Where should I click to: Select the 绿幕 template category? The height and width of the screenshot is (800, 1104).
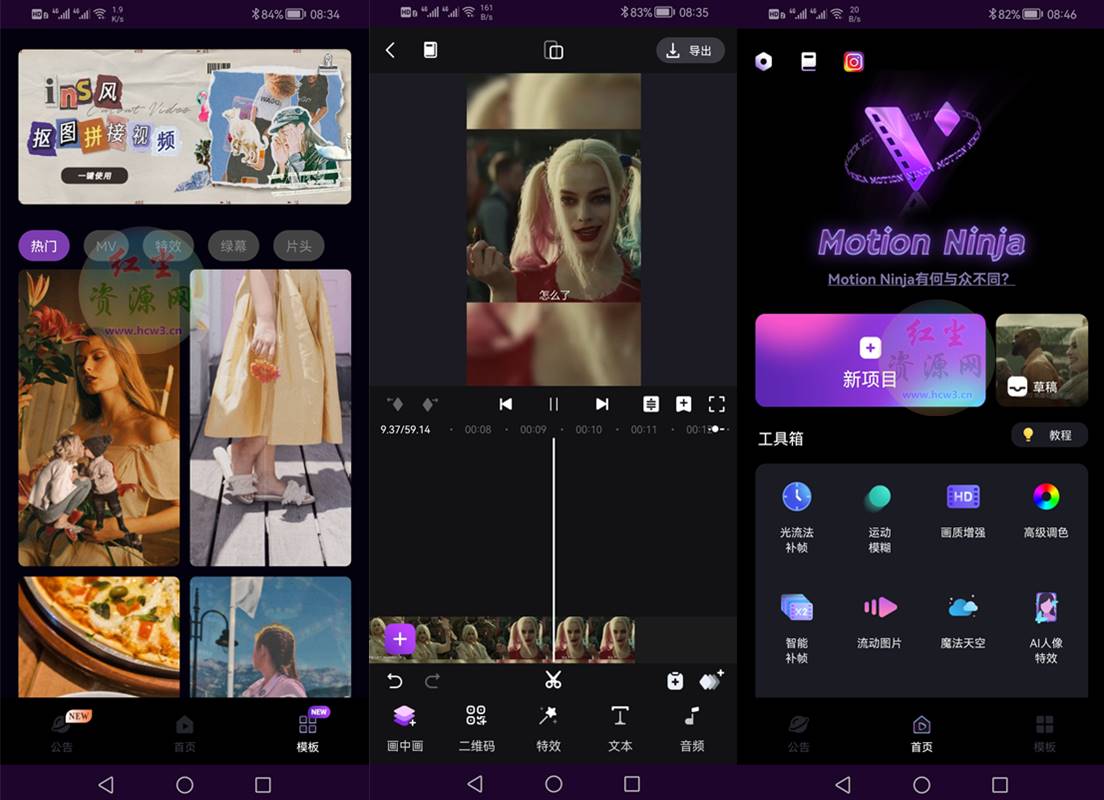pos(233,246)
